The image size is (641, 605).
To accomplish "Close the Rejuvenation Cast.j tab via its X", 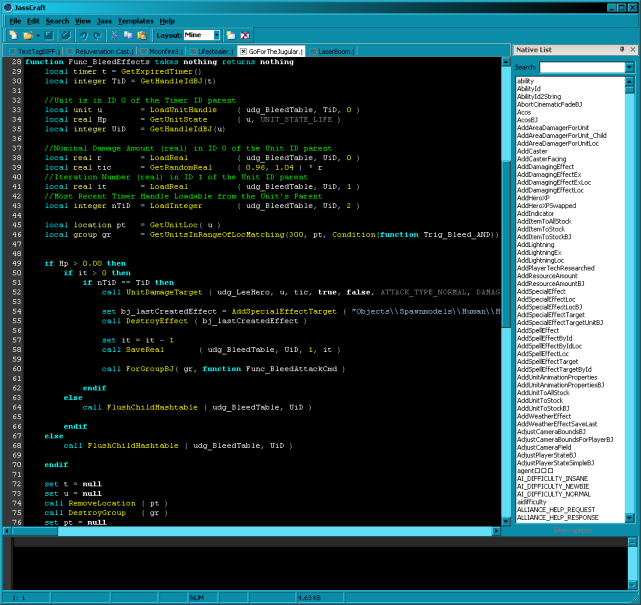I will [70, 52].
